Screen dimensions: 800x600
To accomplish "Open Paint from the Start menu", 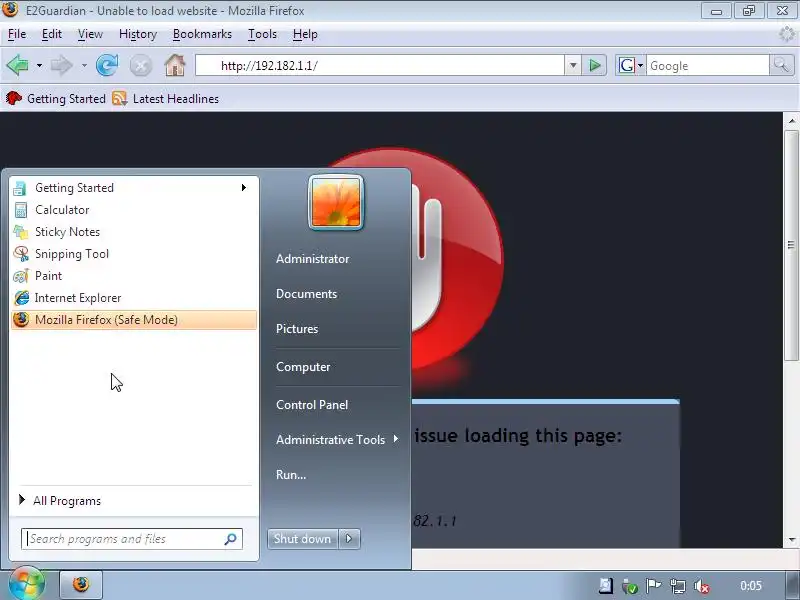I will point(134,276).
